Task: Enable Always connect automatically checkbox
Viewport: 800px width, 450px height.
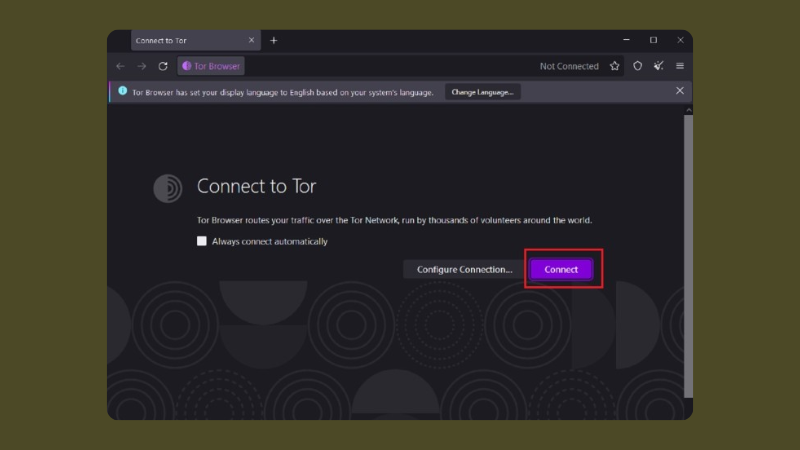Action: tap(202, 241)
